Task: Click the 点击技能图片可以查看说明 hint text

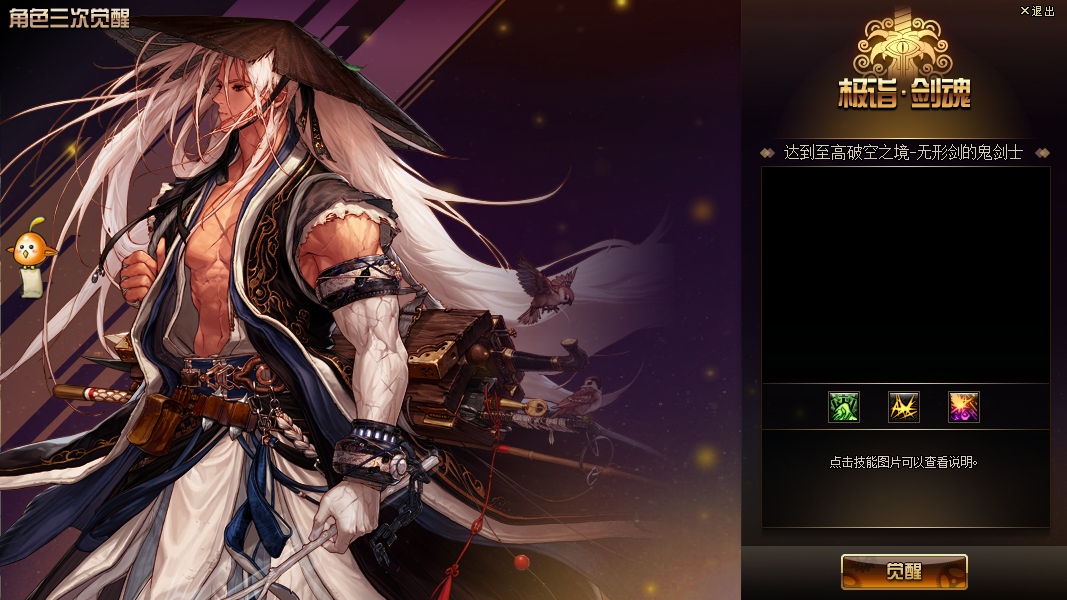Action: pos(903,463)
